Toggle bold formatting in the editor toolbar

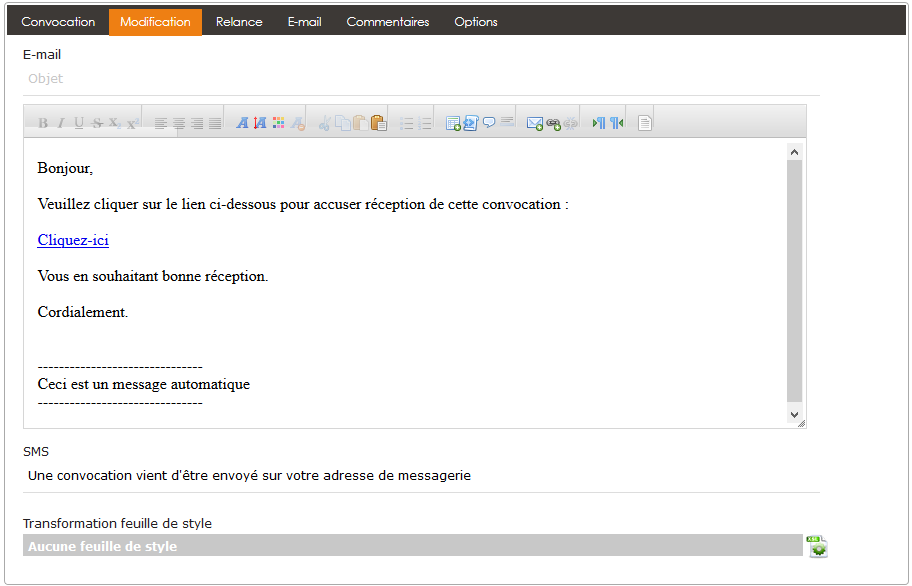point(43,123)
